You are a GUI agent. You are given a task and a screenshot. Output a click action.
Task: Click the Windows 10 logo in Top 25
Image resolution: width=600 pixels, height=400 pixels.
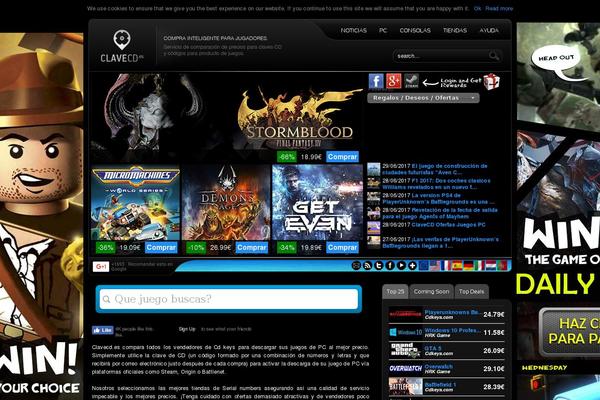coord(405,332)
